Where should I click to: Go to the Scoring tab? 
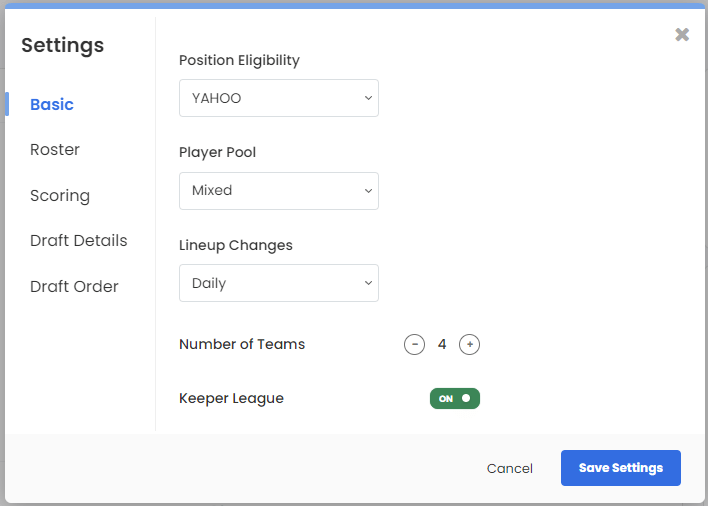(60, 195)
